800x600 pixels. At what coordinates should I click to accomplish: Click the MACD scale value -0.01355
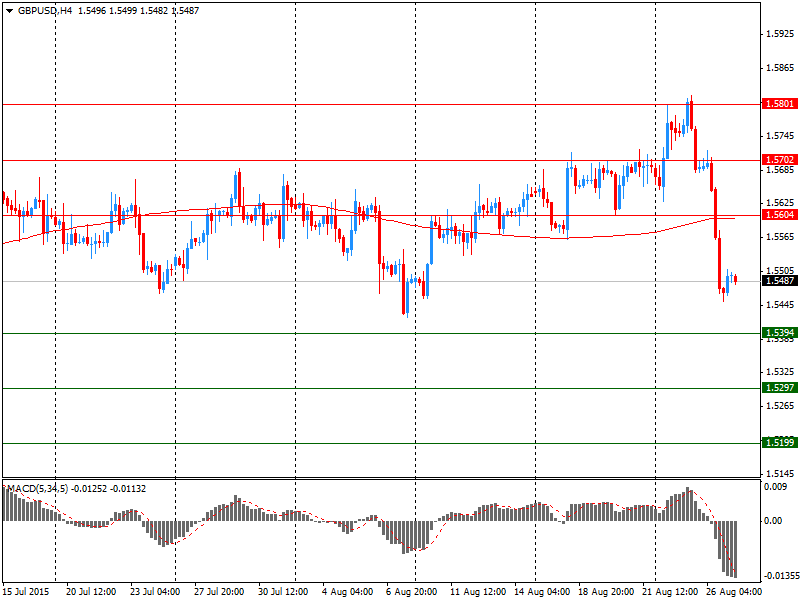(781, 577)
